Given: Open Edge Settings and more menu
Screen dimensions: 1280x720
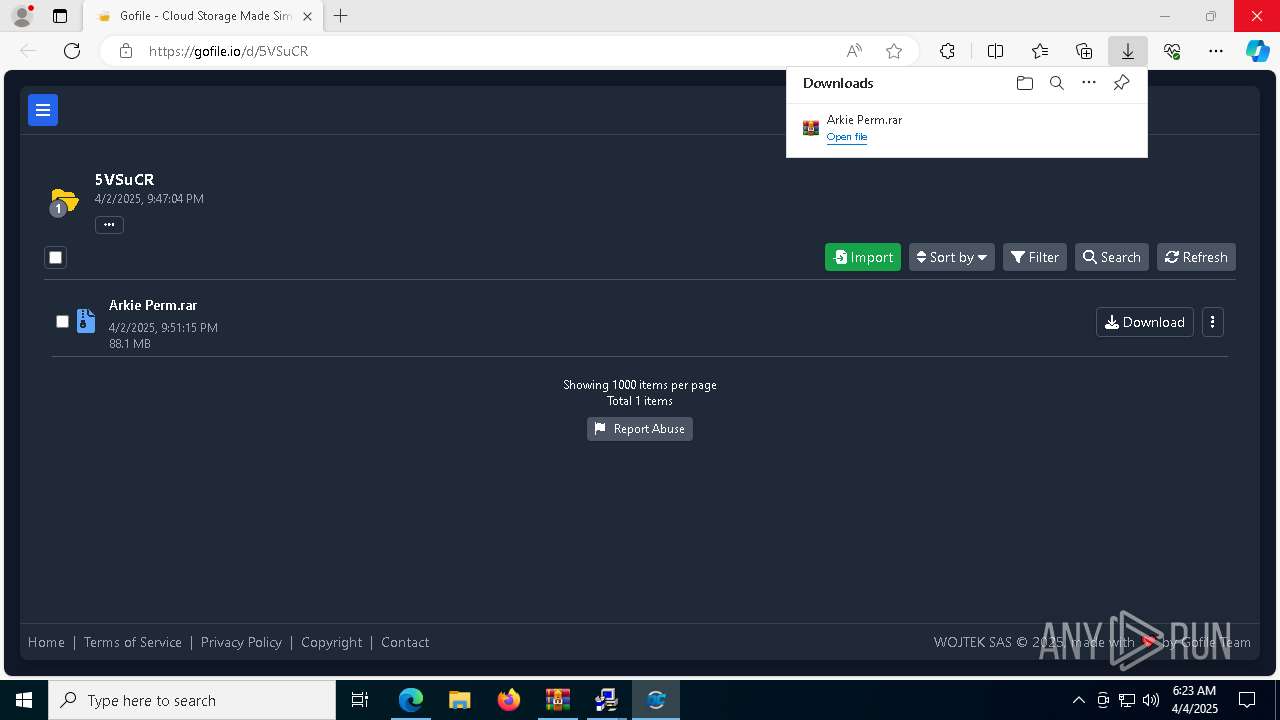Looking at the screenshot, I should pos(1216,51).
